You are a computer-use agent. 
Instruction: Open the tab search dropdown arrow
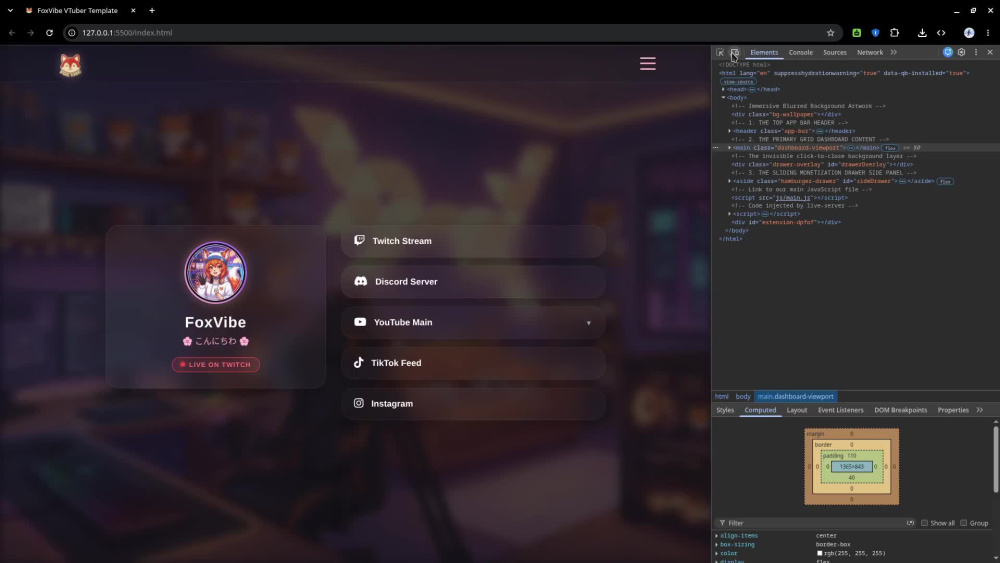coord(10,10)
